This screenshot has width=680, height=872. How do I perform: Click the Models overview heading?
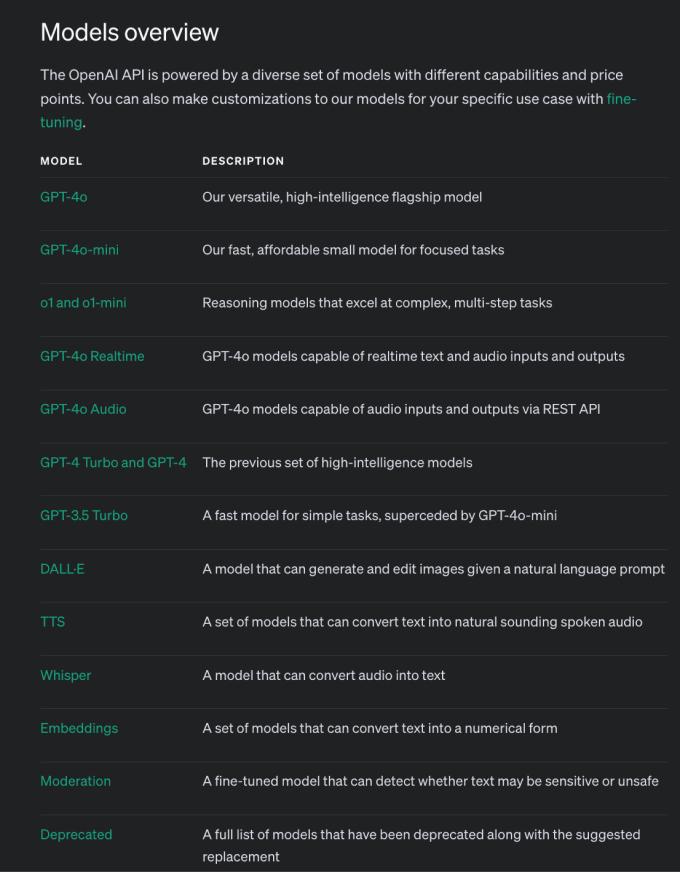click(x=130, y=32)
